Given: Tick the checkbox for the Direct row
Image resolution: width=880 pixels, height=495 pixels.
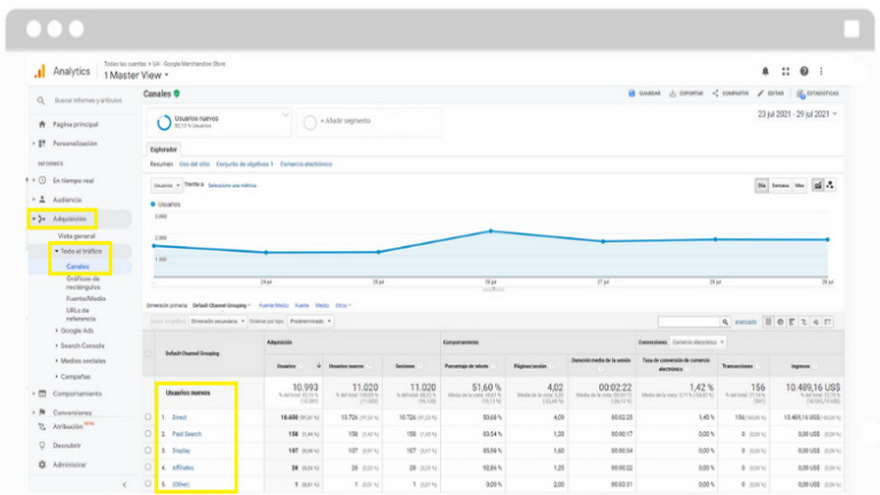Looking at the screenshot, I should click(148, 417).
